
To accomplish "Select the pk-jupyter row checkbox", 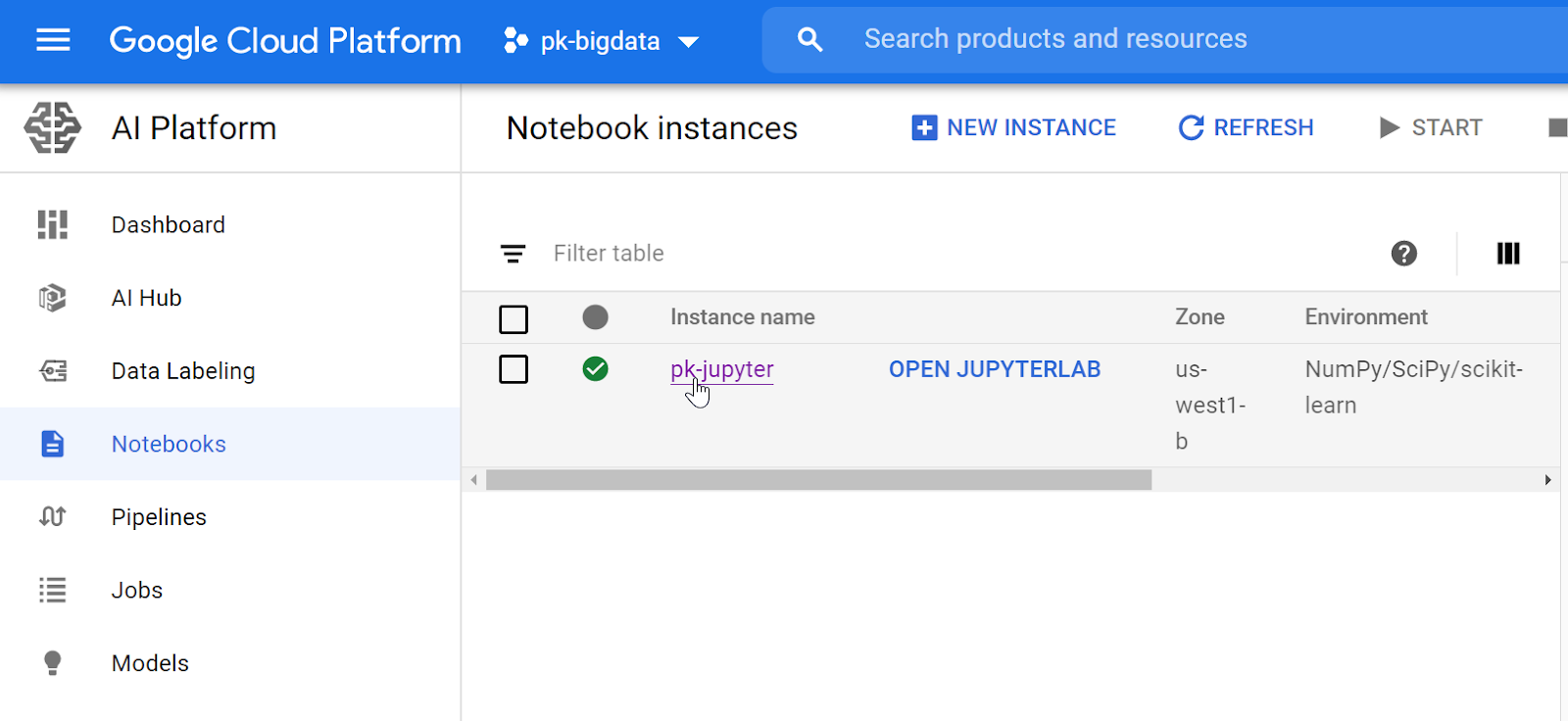I will [514, 369].
